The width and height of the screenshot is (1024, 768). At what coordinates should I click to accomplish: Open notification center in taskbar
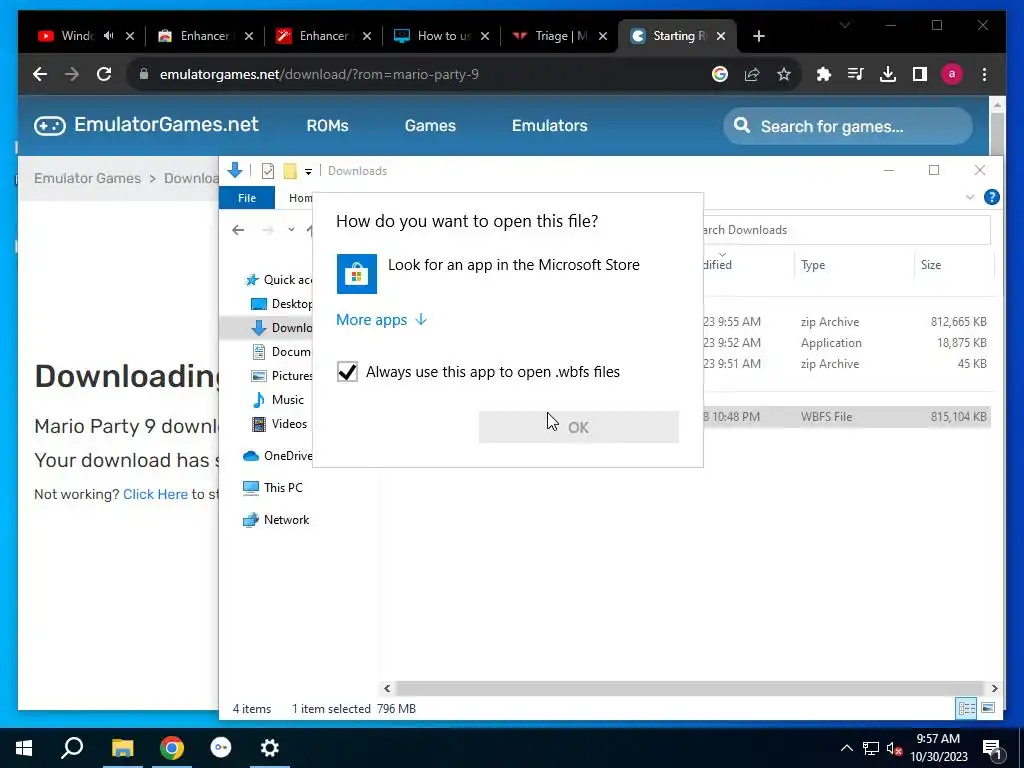992,748
